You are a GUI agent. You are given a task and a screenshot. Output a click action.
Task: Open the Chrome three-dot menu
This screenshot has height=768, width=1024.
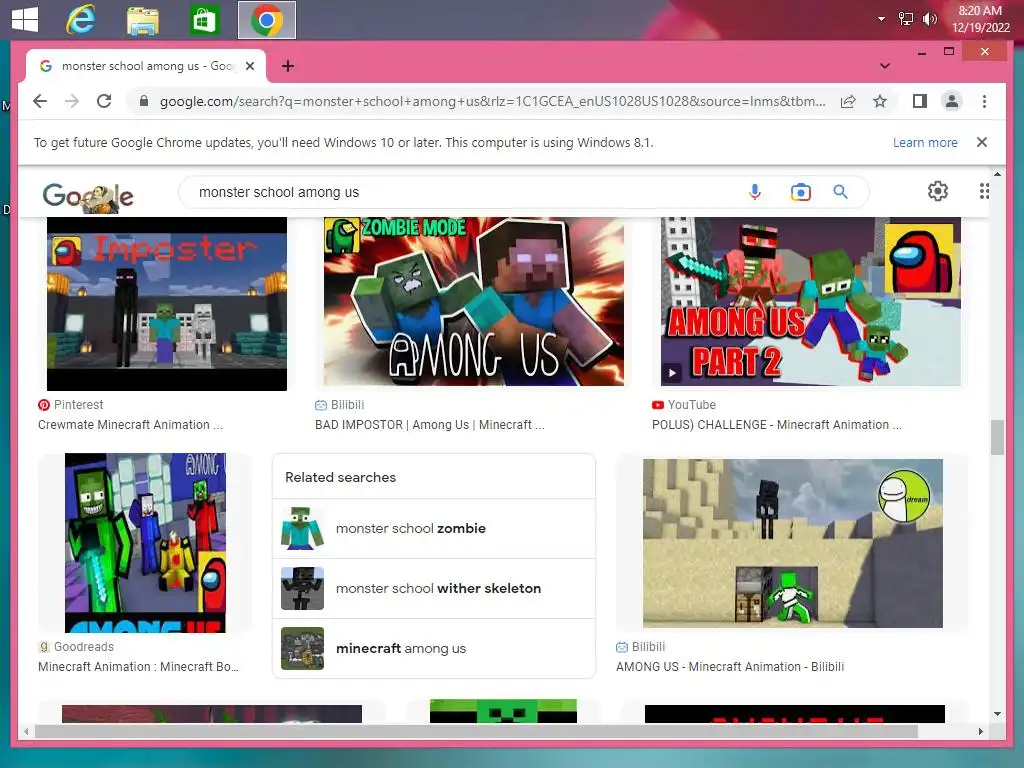pyautogui.click(x=984, y=101)
